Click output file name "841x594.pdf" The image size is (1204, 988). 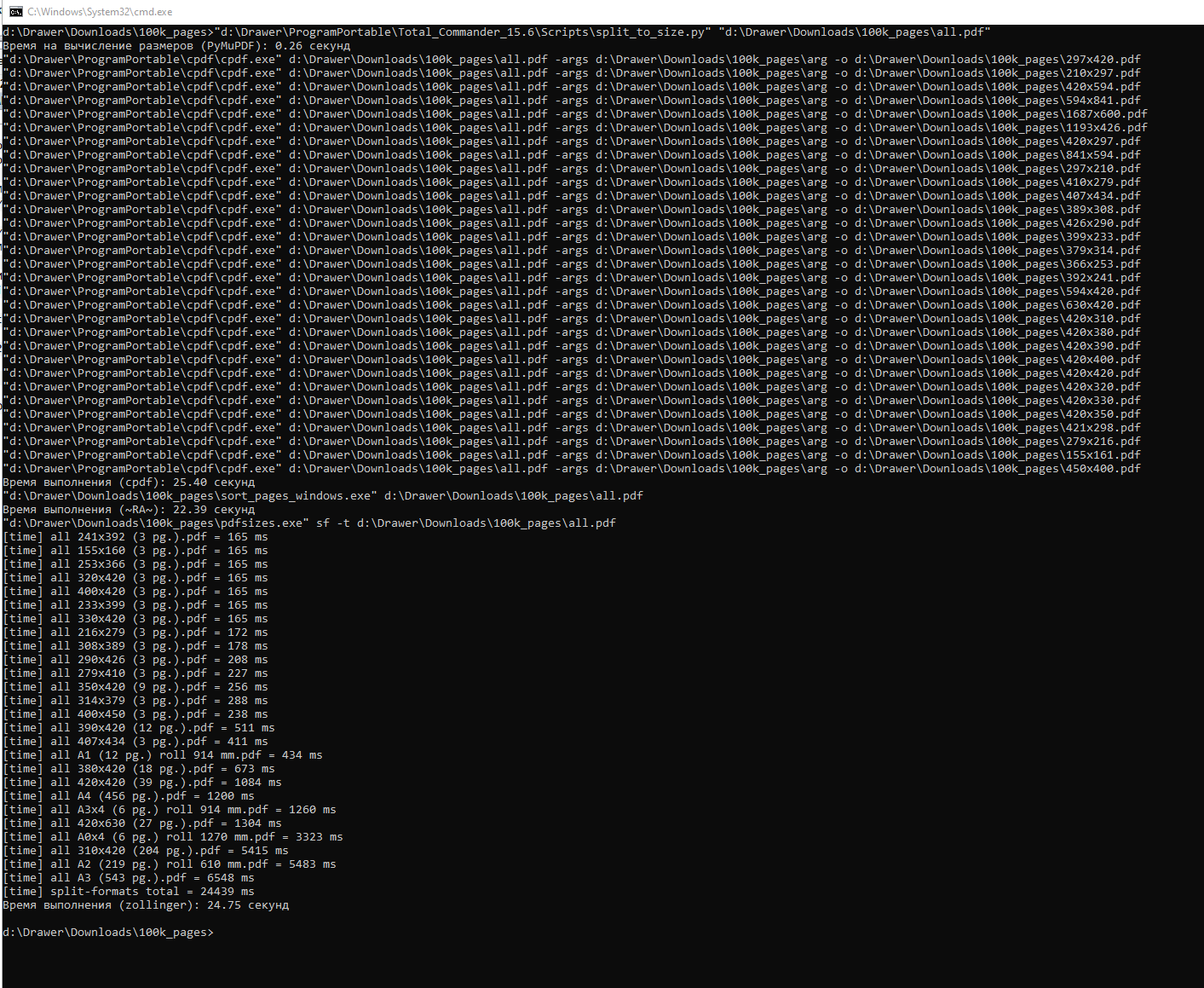click(x=1103, y=155)
